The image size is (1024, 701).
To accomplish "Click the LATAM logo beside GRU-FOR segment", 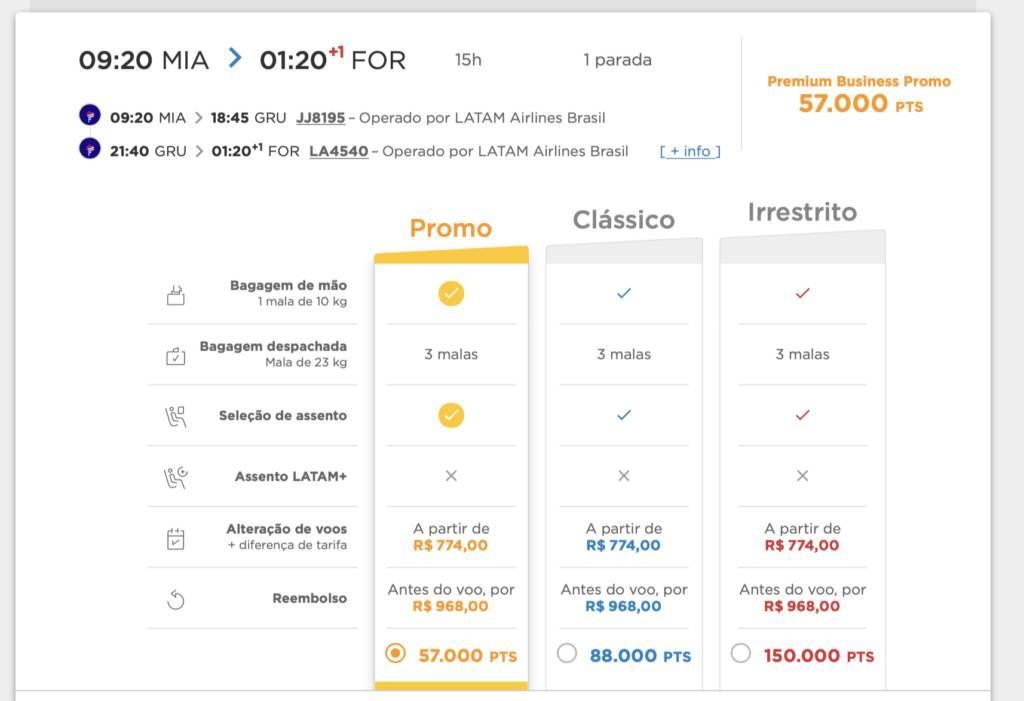I will pos(89,148).
